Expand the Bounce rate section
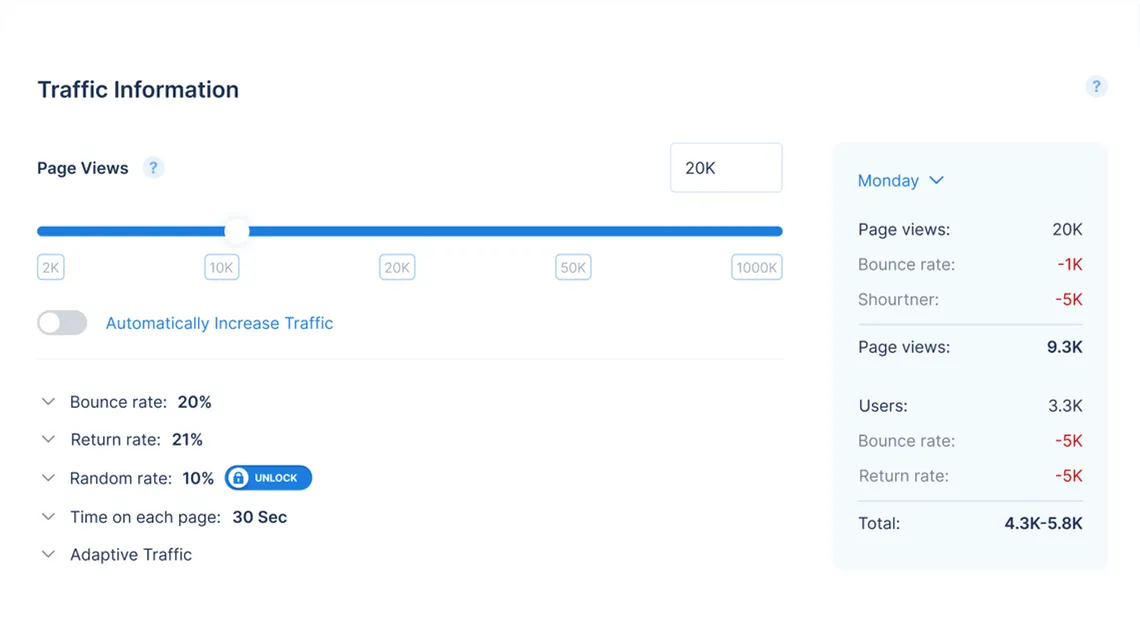This screenshot has width=1140, height=641. click(x=48, y=401)
